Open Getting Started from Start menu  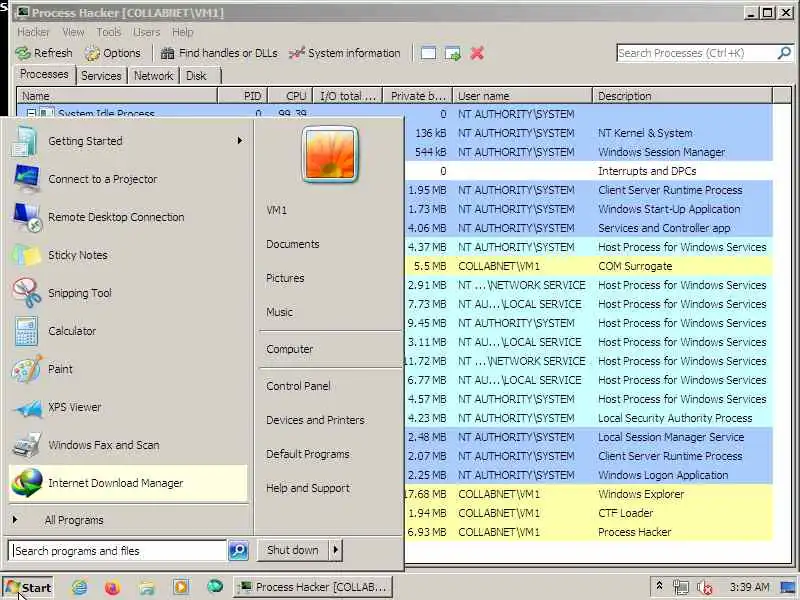coord(128,141)
